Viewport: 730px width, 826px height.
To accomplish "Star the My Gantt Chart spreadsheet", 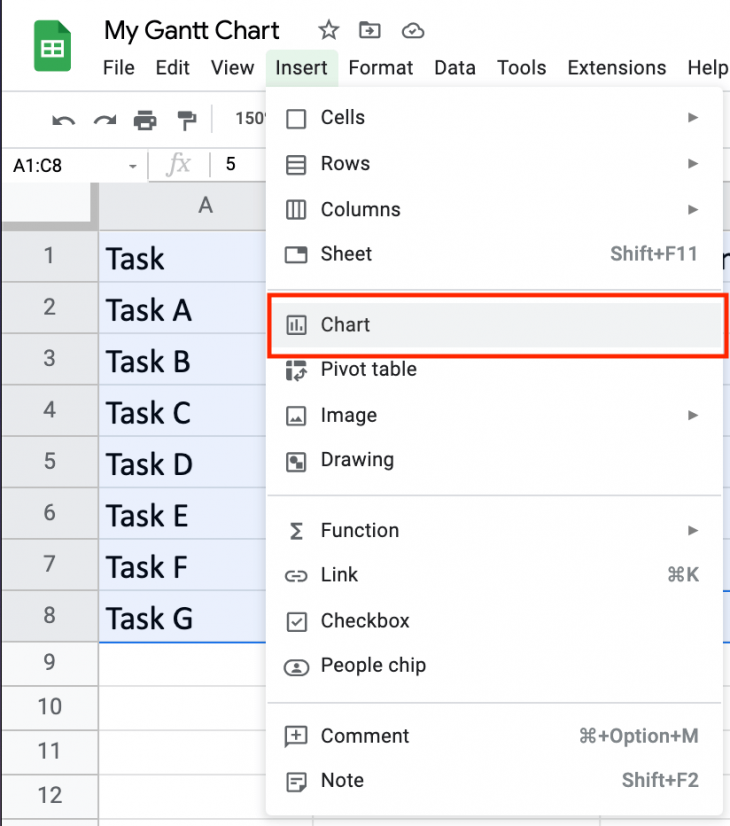I will pyautogui.click(x=328, y=31).
